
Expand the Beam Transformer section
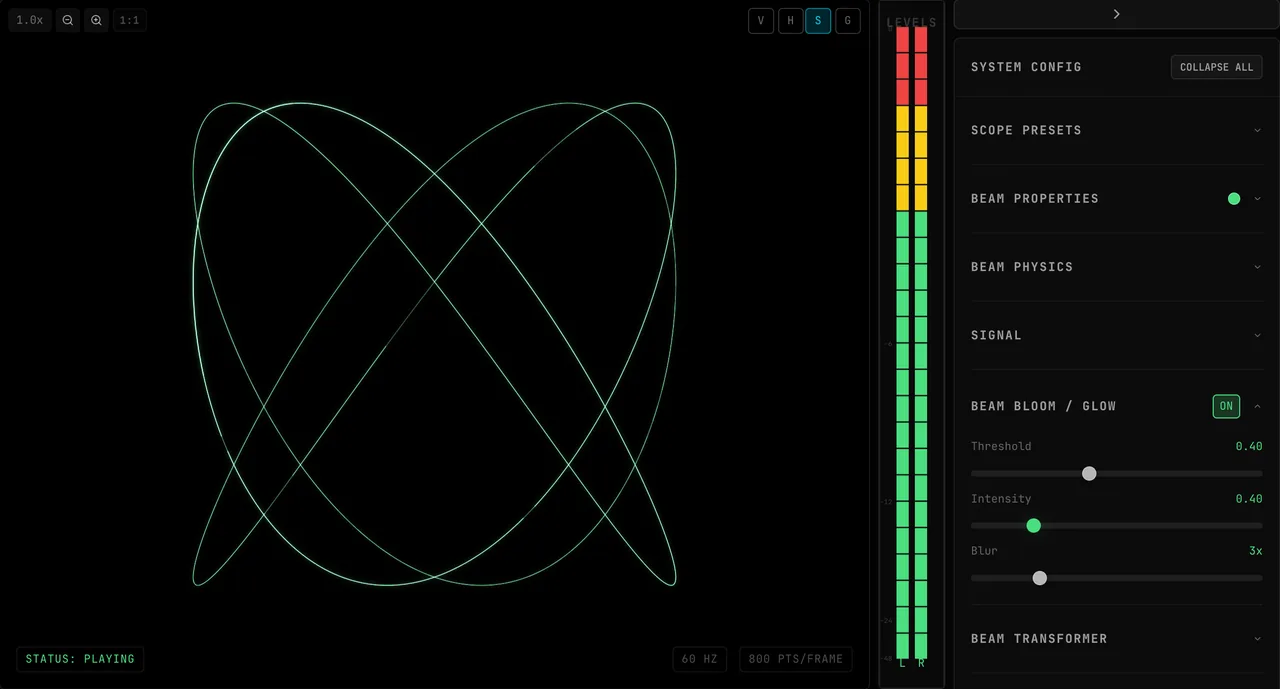tap(1117, 638)
